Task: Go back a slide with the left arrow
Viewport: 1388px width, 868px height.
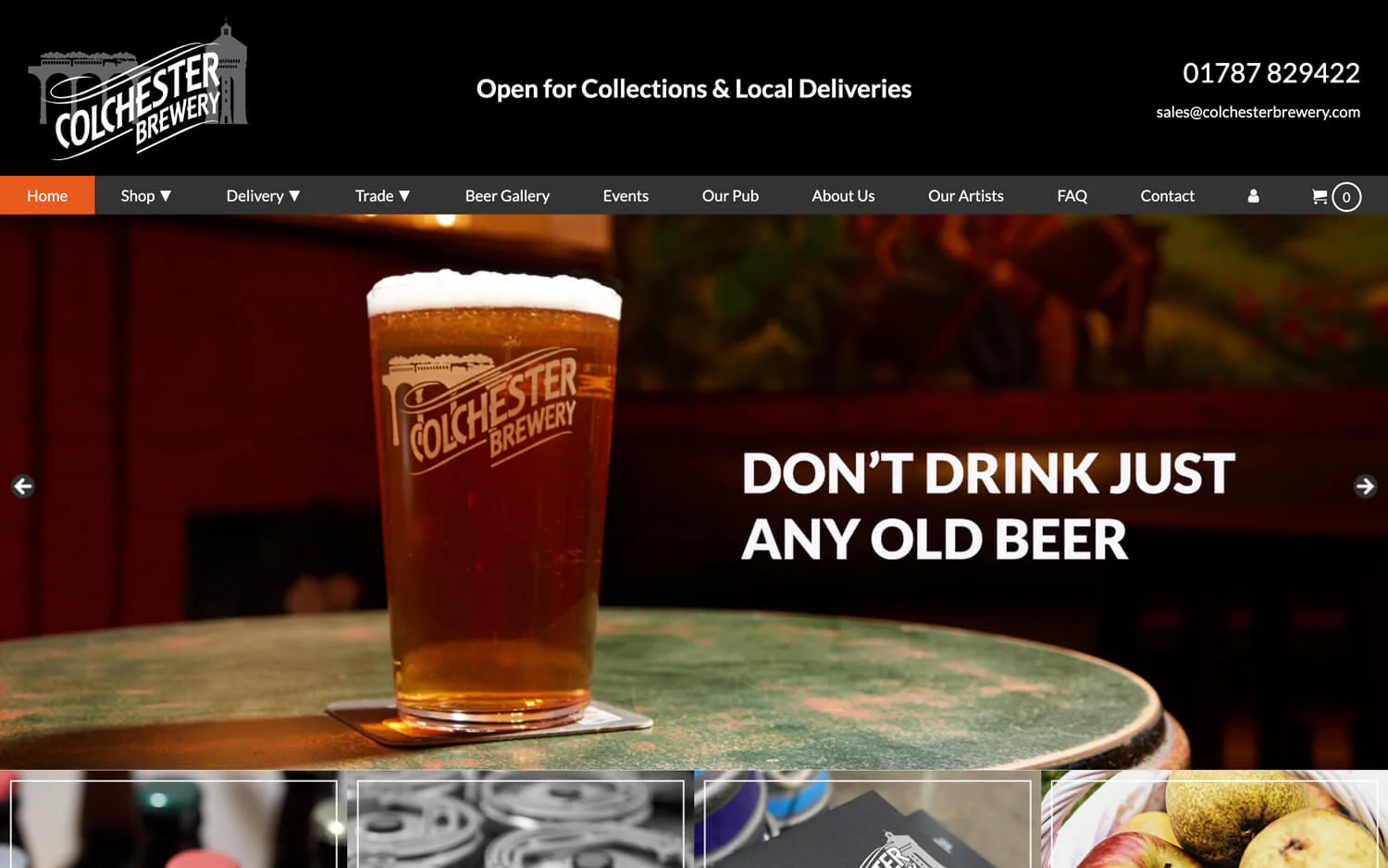Action: pos(22,486)
